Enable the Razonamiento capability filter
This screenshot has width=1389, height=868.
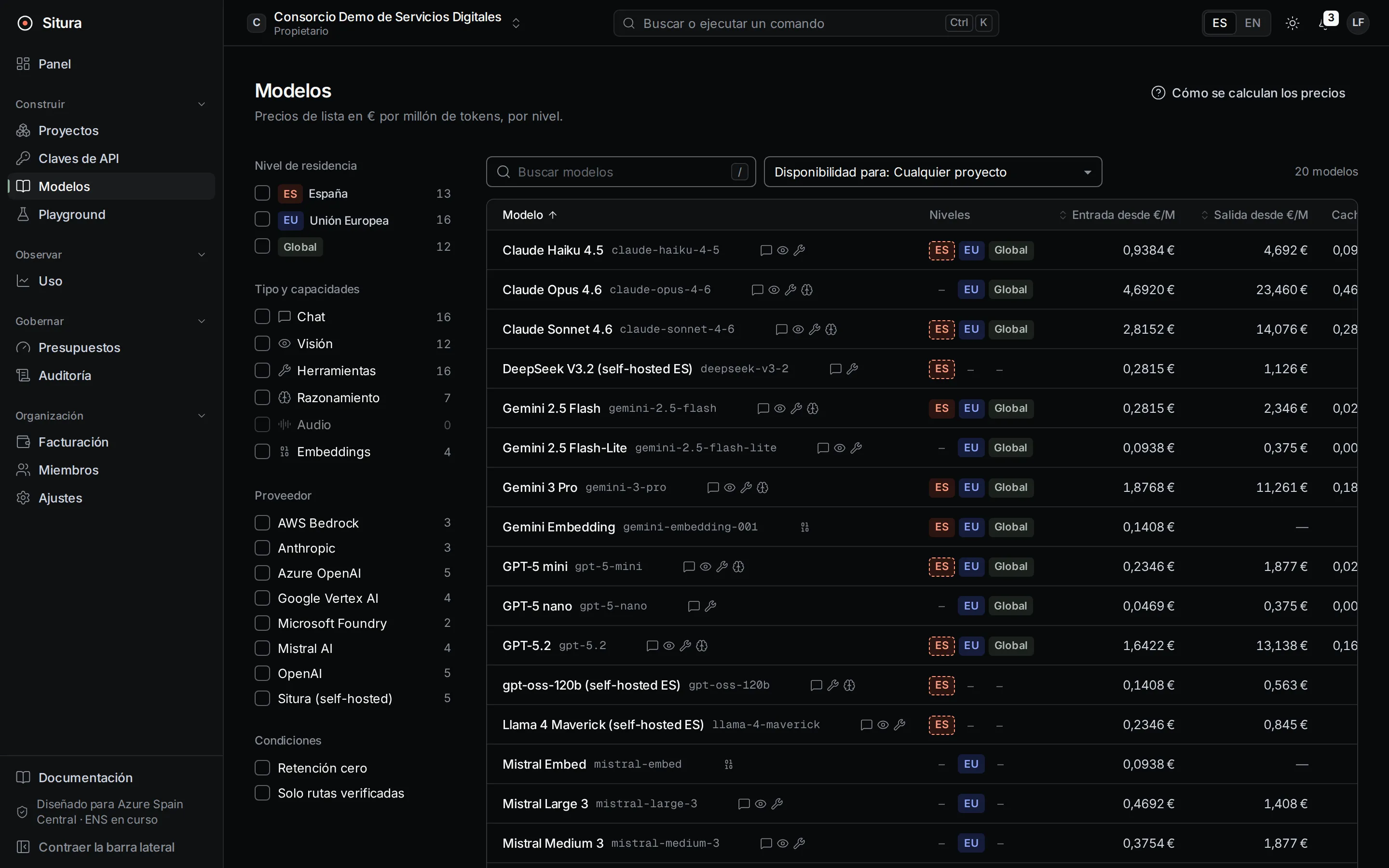click(262, 397)
